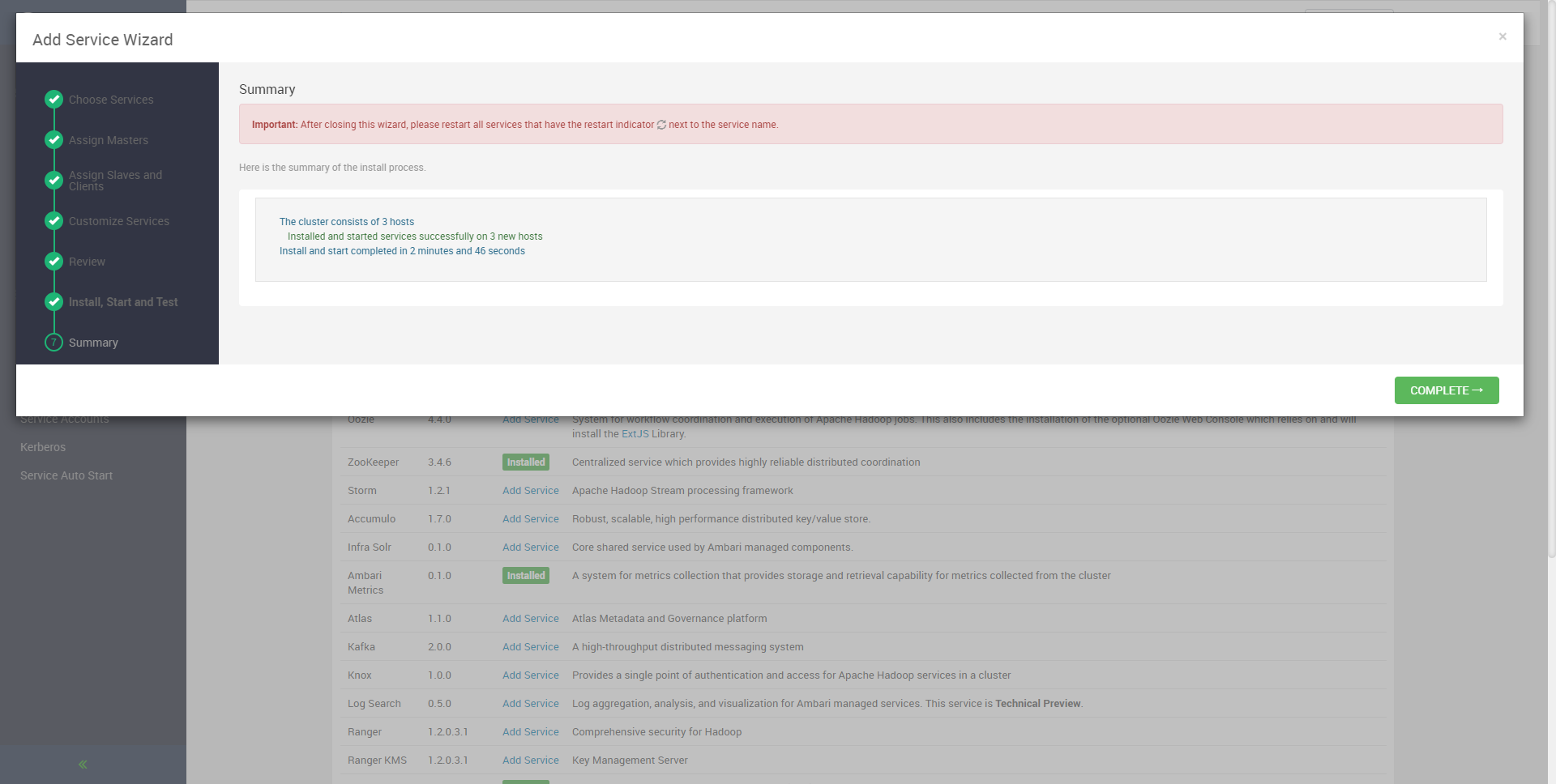Click the COMPLETE button
Viewport: 1556px width, 784px height.
[1447, 390]
